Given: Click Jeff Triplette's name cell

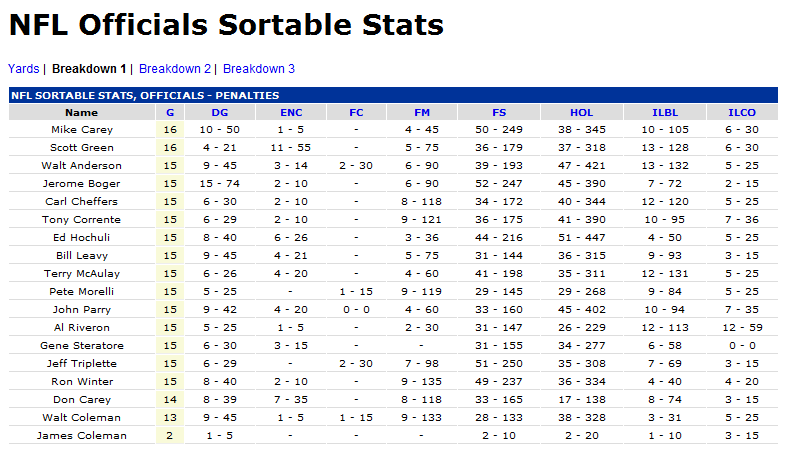Looking at the screenshot, I should (x=81, y=364).
